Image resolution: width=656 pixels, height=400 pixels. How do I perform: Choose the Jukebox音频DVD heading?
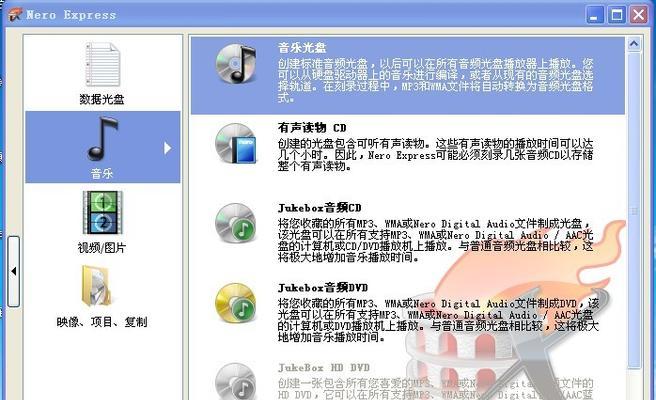323,287
